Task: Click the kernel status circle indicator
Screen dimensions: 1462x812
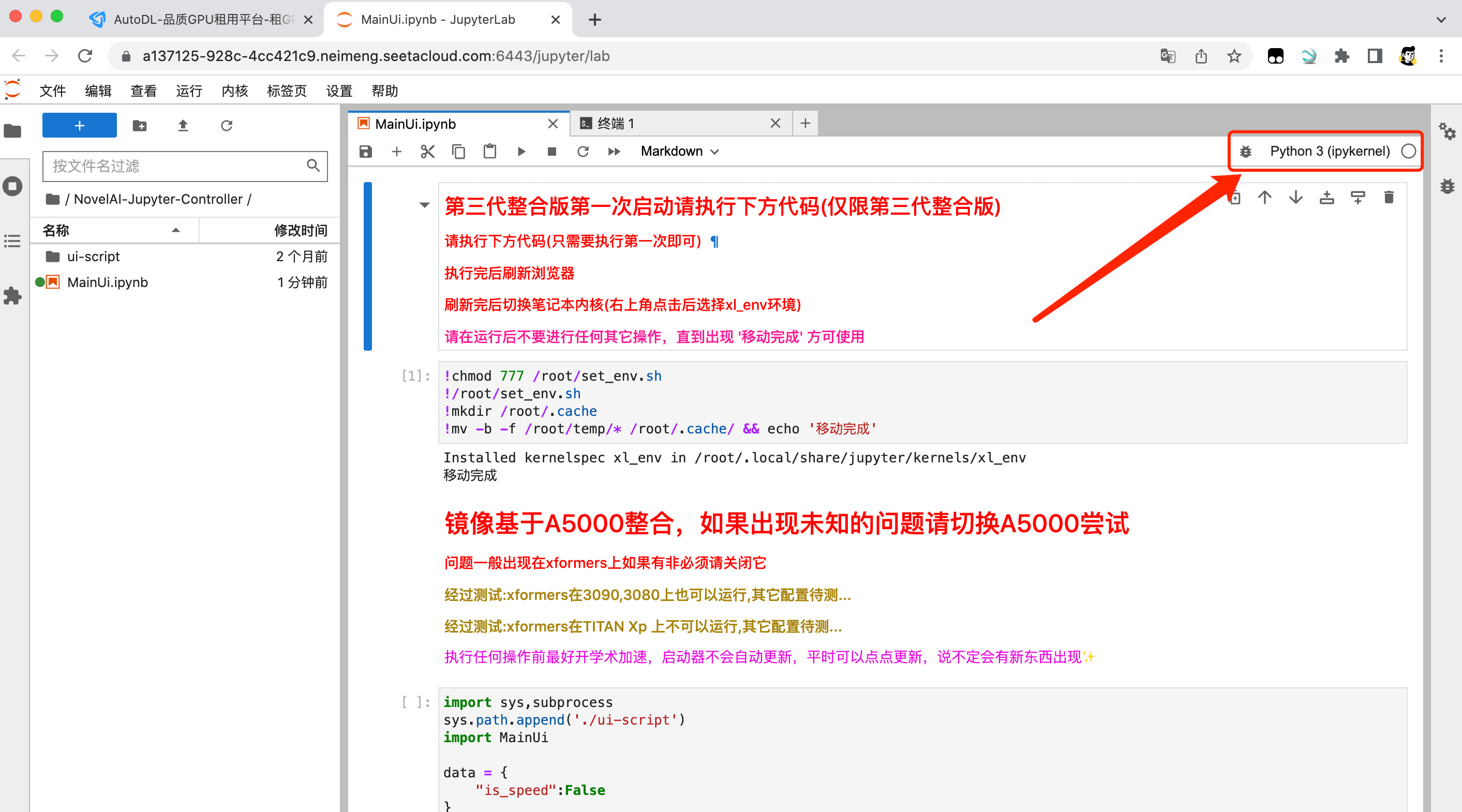Action: coord(1408,152)
